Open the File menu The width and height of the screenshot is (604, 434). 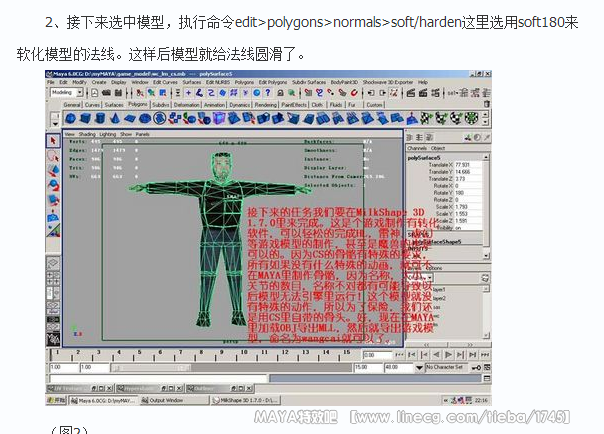click(x=50, y=82)
